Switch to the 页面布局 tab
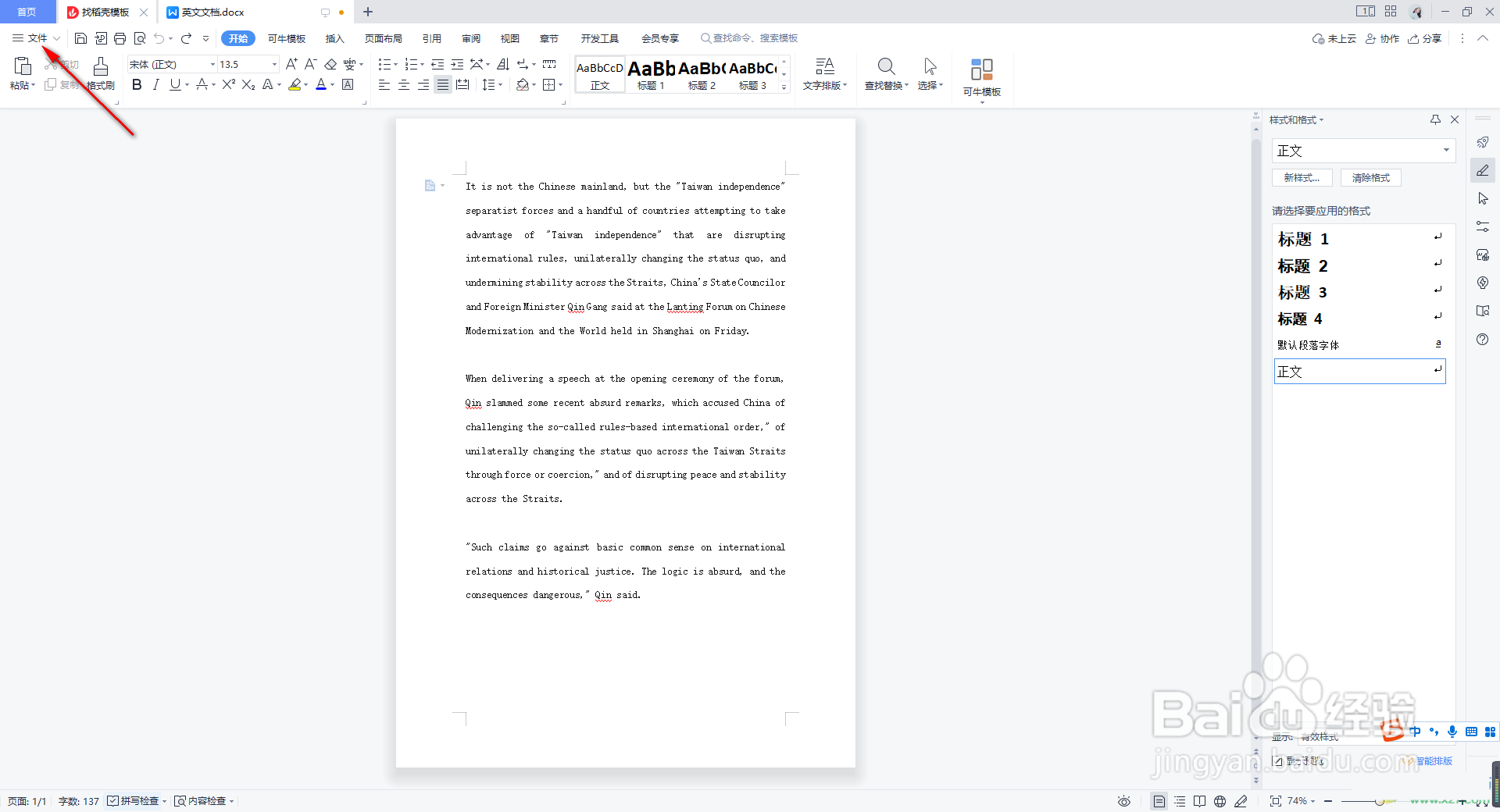The width and height of the screenshot is (1500, 812). pyautogui.click(x=383, y=38)
